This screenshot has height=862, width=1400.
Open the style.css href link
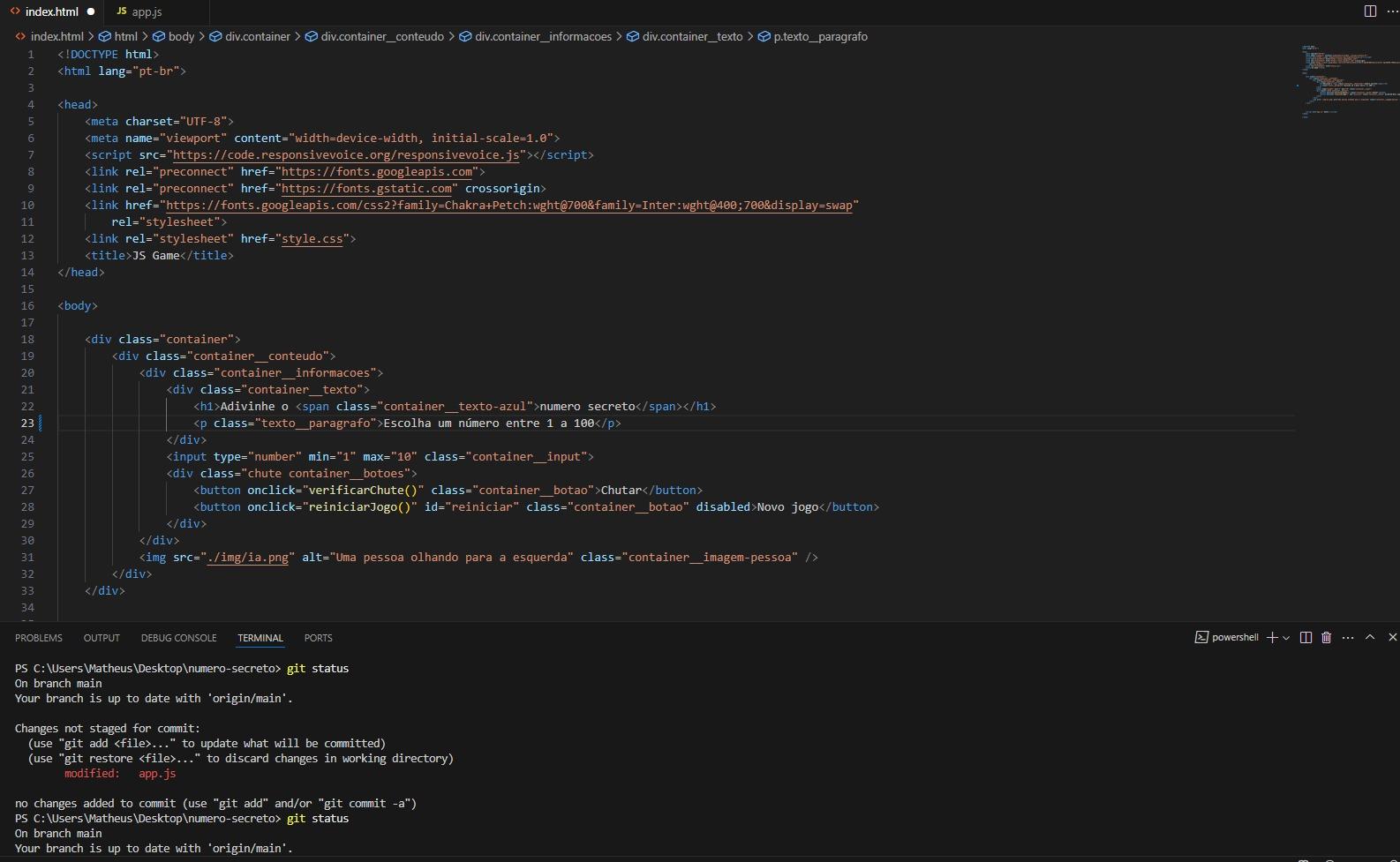coord(312,238)
